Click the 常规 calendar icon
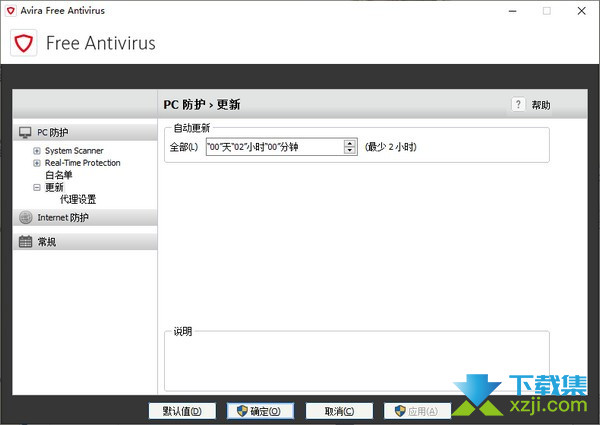The width and height of the screenshot is (600, 425). tap(25, 241)
